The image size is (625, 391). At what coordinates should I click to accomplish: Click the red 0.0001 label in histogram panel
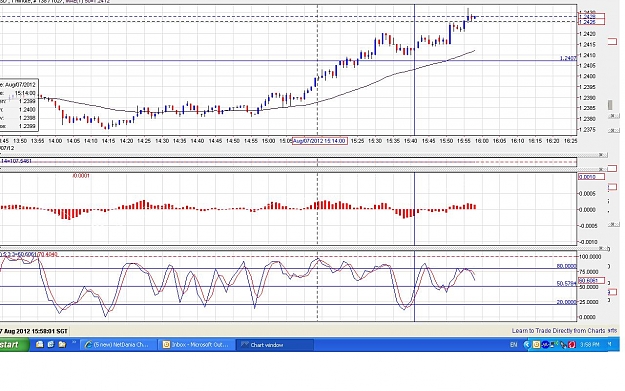[x=81, y=175]
